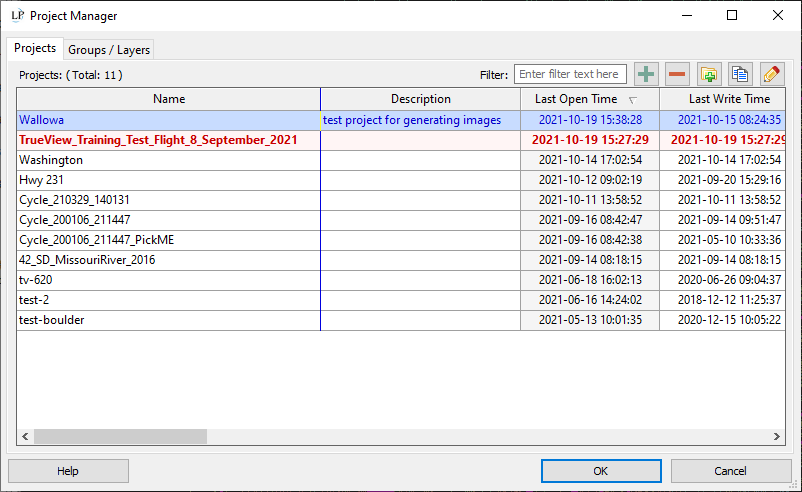Image resolution: width=802 pixels, height=492 pixels.
Task: Click write time 2020-06-26 09:04:37
Action: [x=729, y=280]
